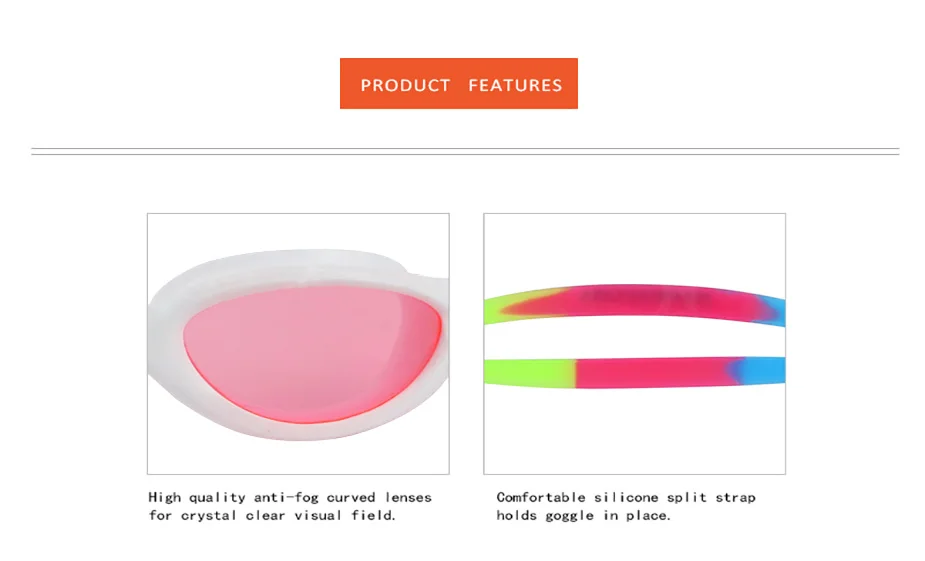Pick the green section of the lower strap

coord(529,372)
